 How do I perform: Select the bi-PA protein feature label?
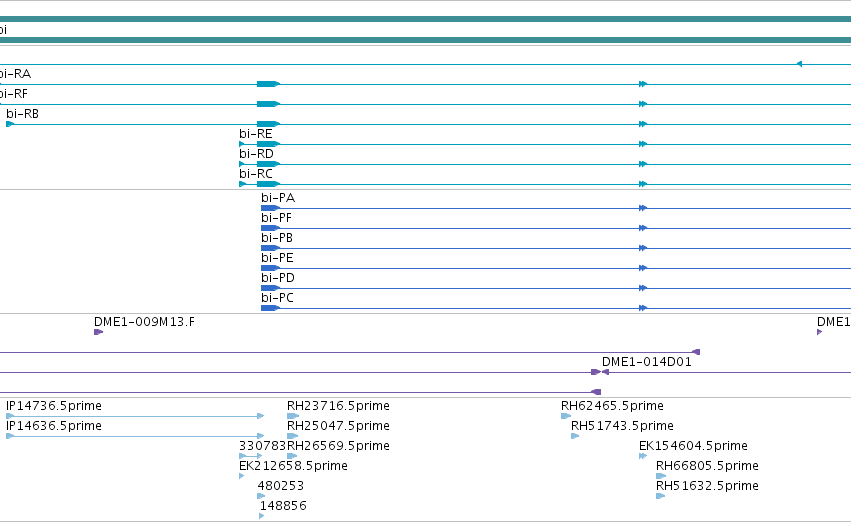[278, 198]
